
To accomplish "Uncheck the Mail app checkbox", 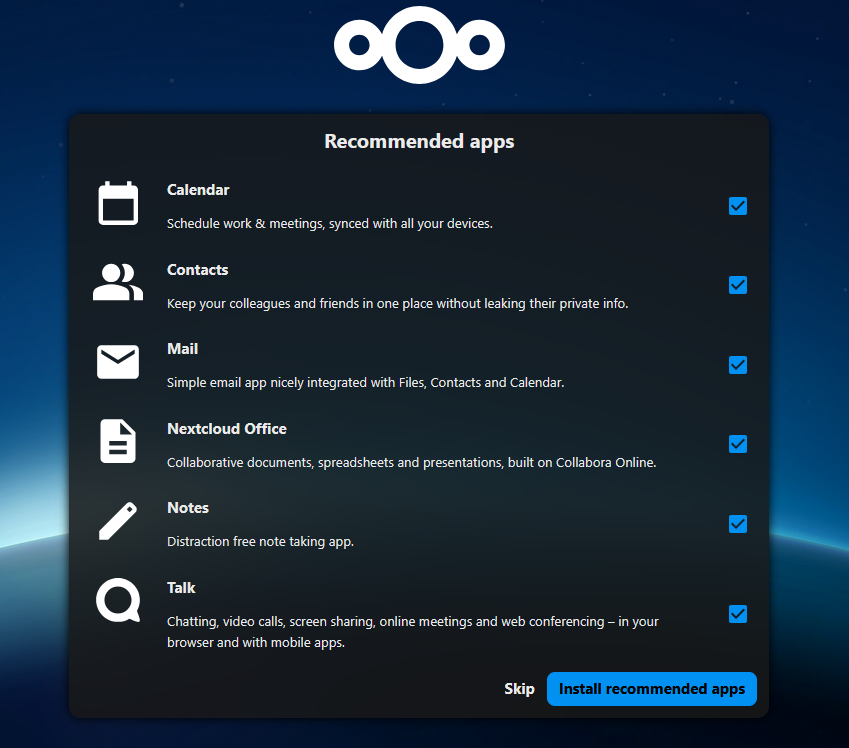I will coord(738,365).
